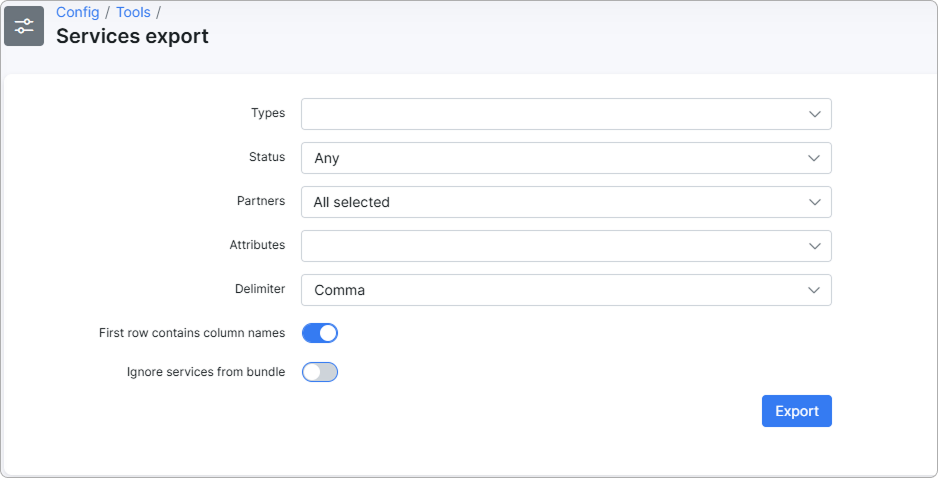This screenshot has height=478, width=938.
Task: Click the chevron arrow in the Delimiter field
Action: tap(815, 290)
